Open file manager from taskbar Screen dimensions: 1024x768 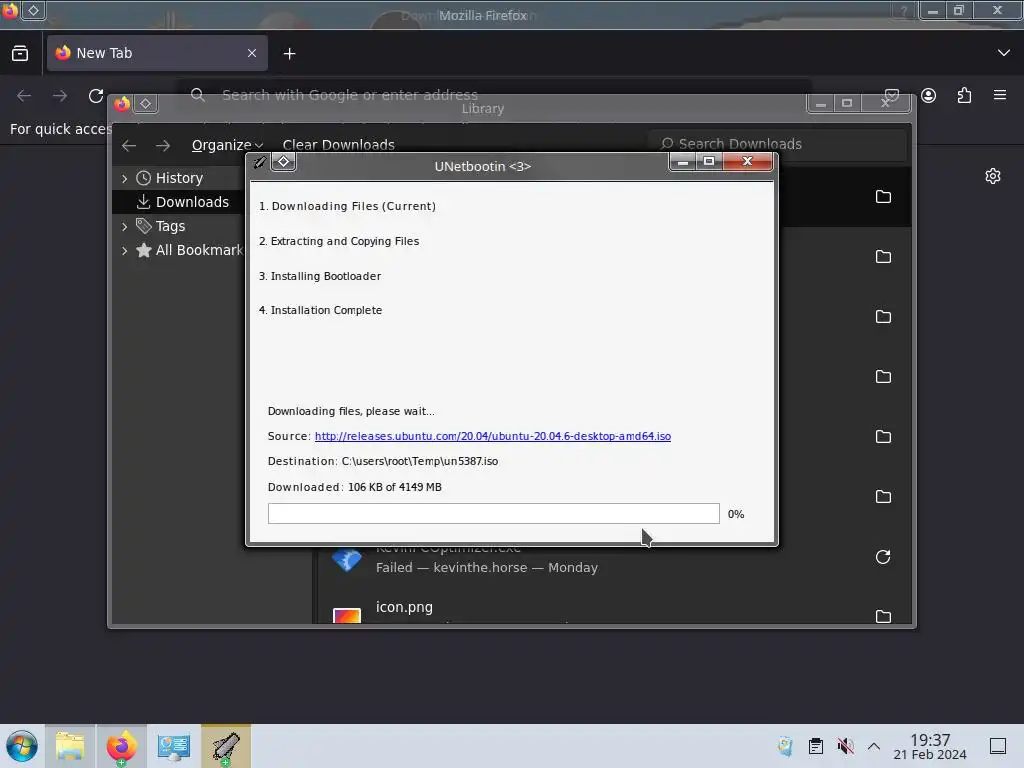(70, 746)
